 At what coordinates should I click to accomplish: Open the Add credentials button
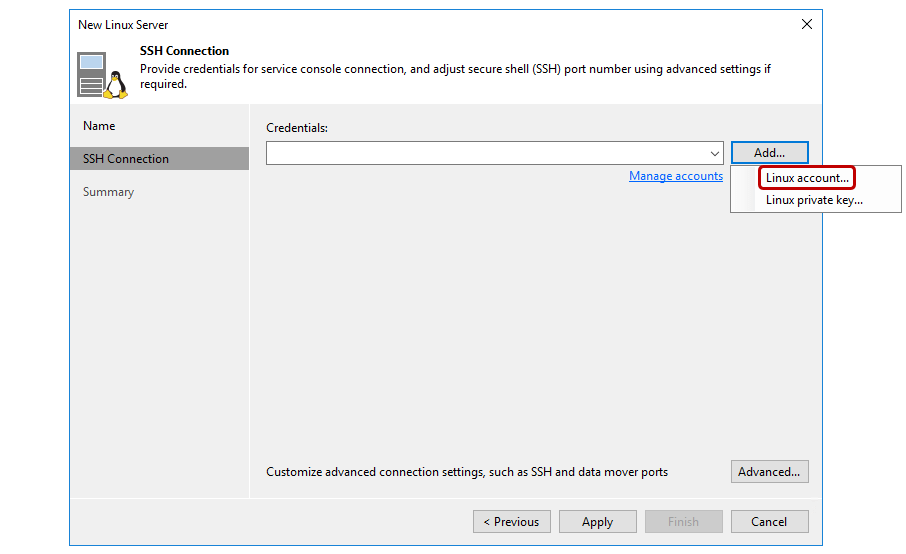pos(769,153)
